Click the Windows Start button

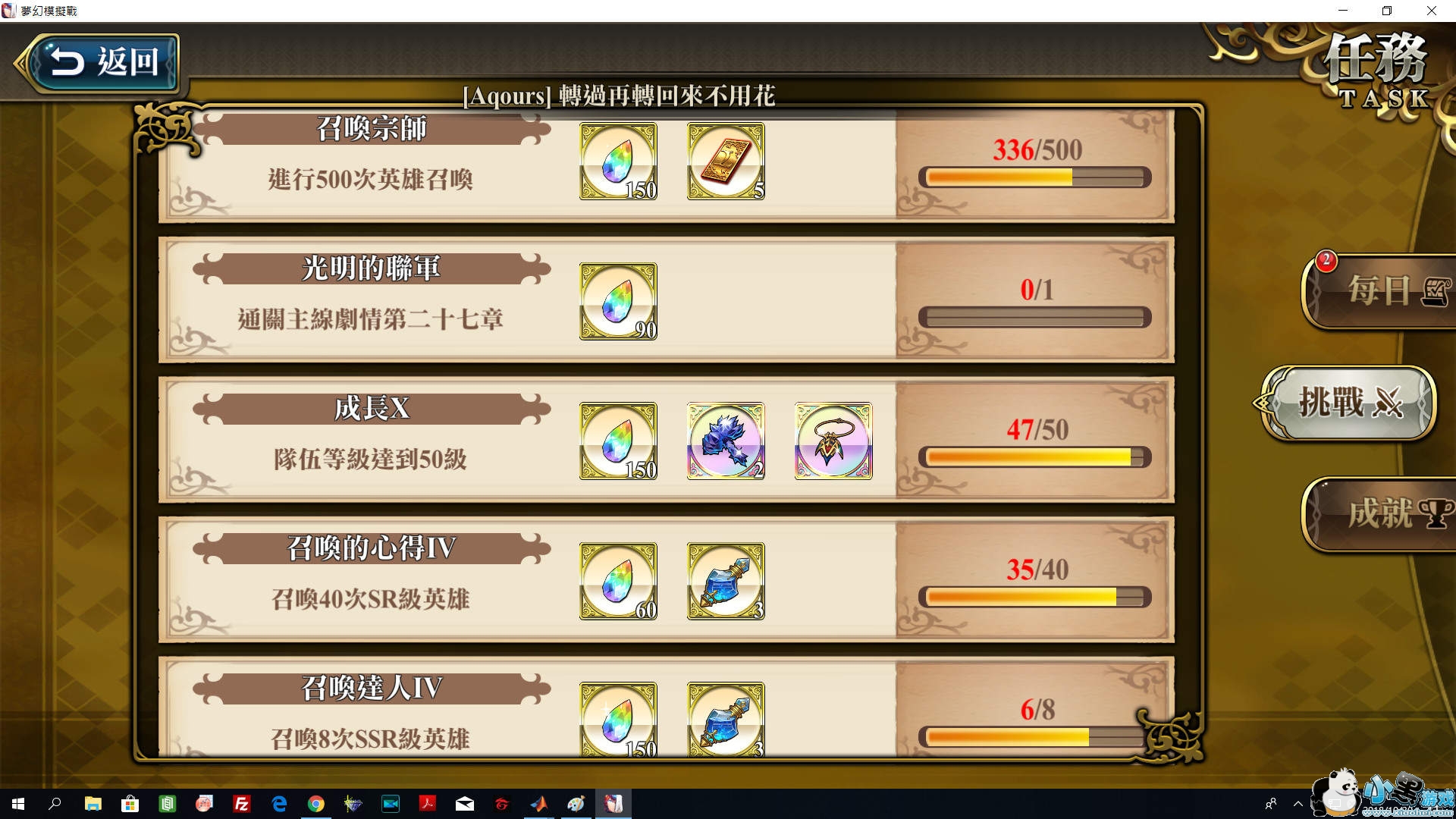pos(18,804)
